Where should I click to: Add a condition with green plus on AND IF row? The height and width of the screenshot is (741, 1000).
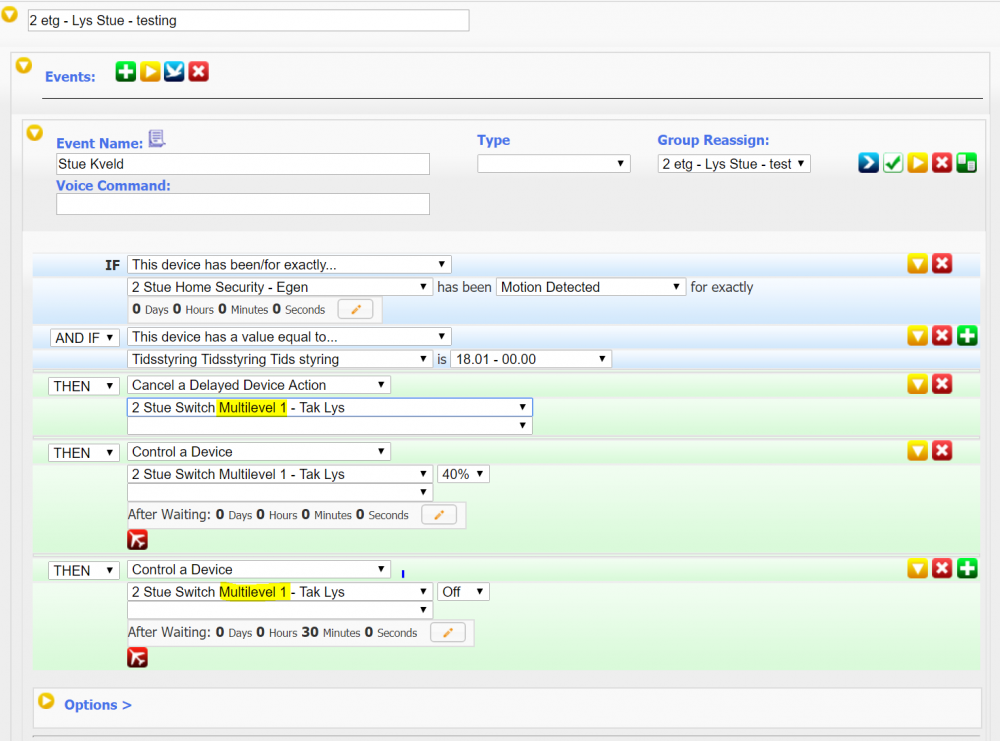pyautogui.click(x=967, y=337)
